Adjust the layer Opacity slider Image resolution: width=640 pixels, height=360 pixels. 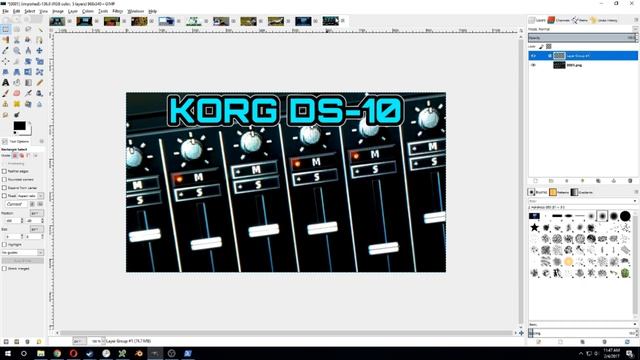tap(582, 38)
